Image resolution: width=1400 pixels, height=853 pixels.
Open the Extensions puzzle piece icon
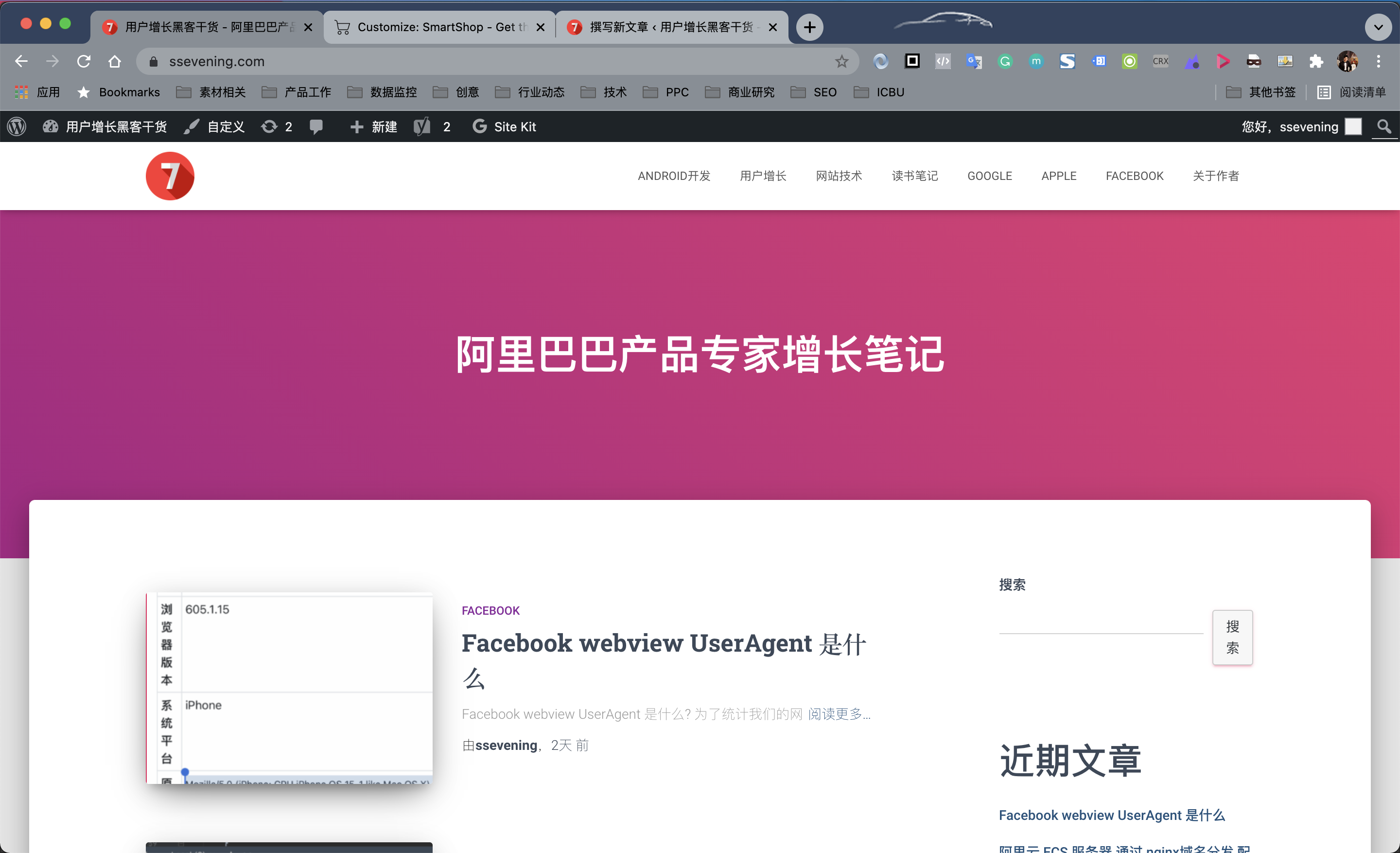pyautogui.click(x=1316, y=61)
